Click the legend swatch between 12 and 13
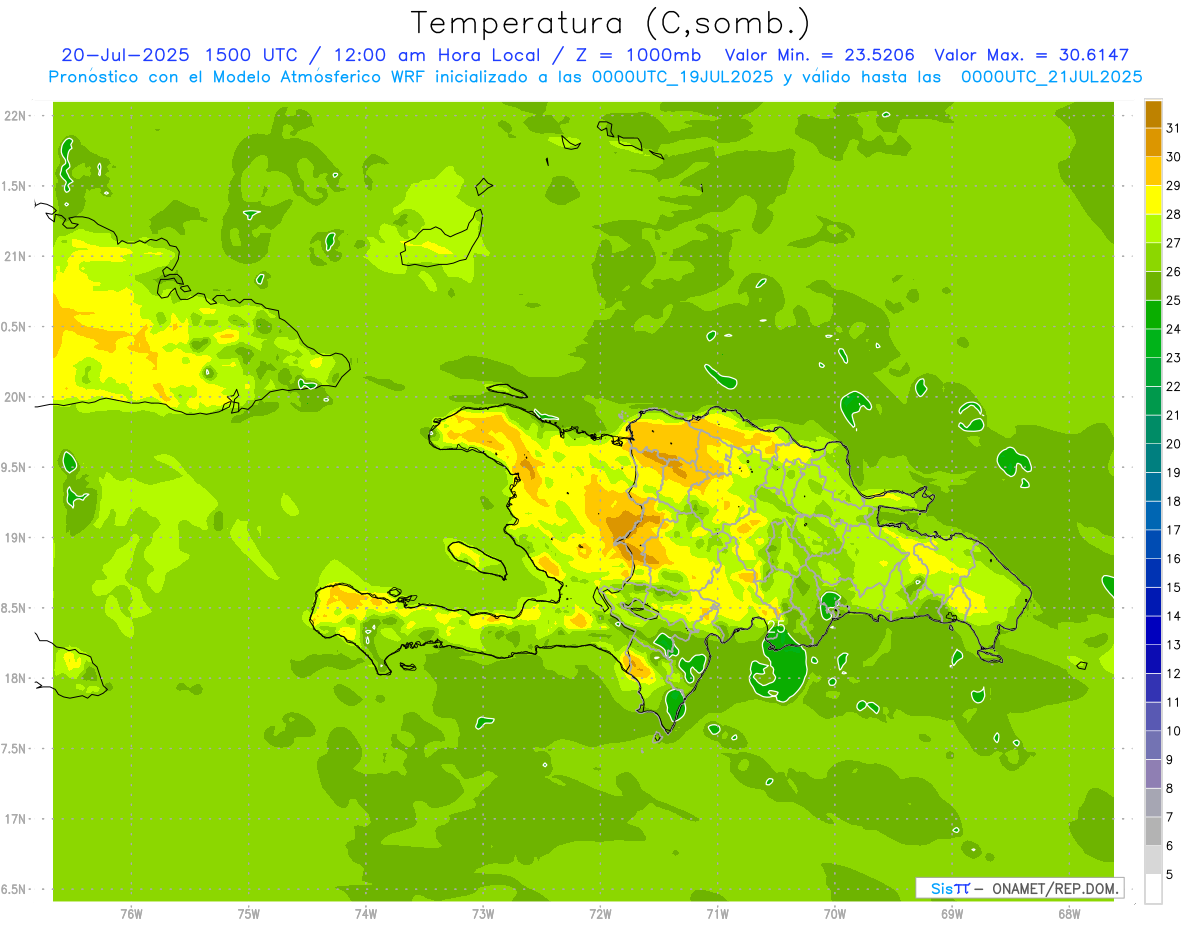The width and height of the screenshot is (1200, 927). point(1153,659)
